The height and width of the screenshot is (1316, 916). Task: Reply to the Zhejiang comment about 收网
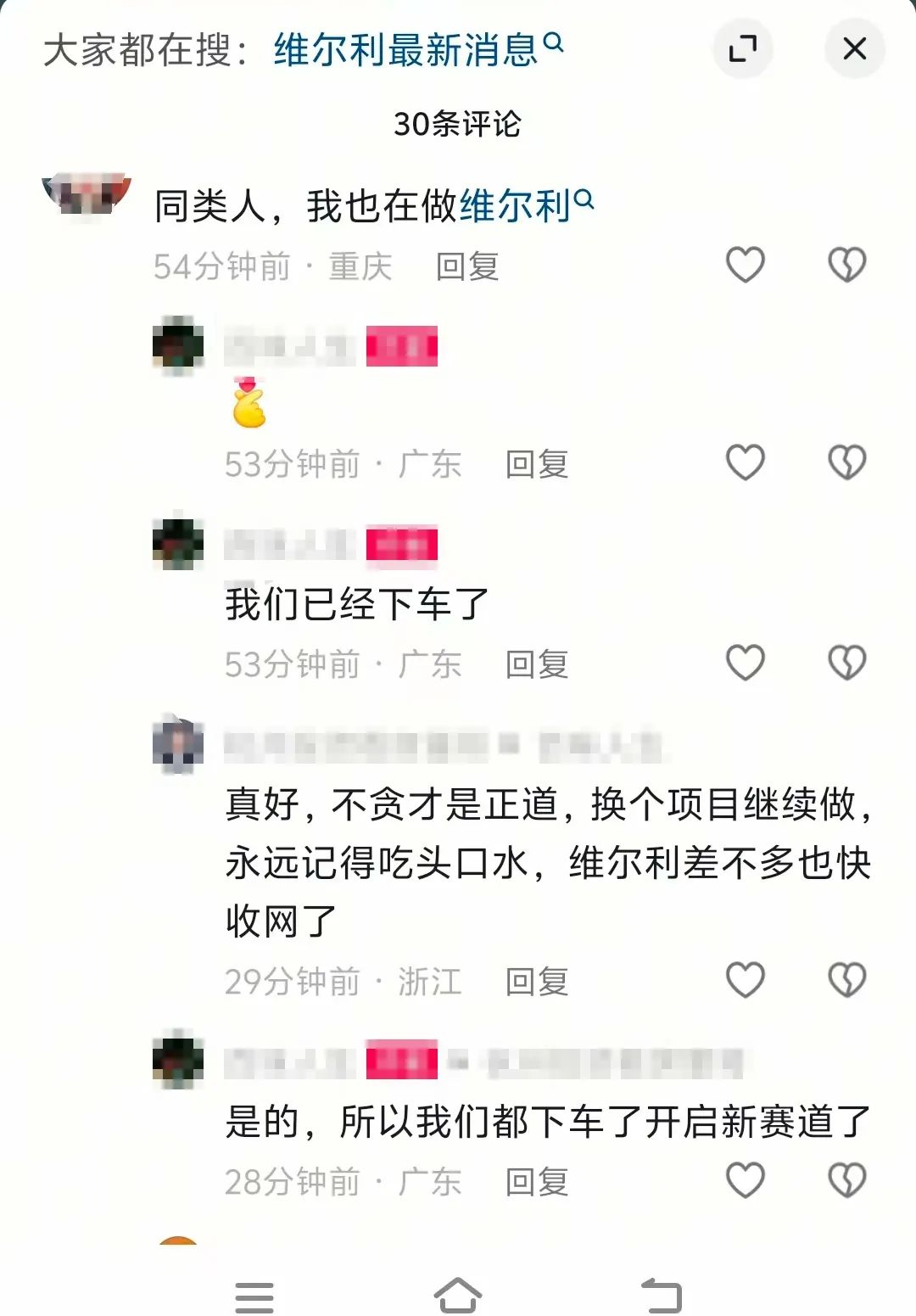pos(537,982)
